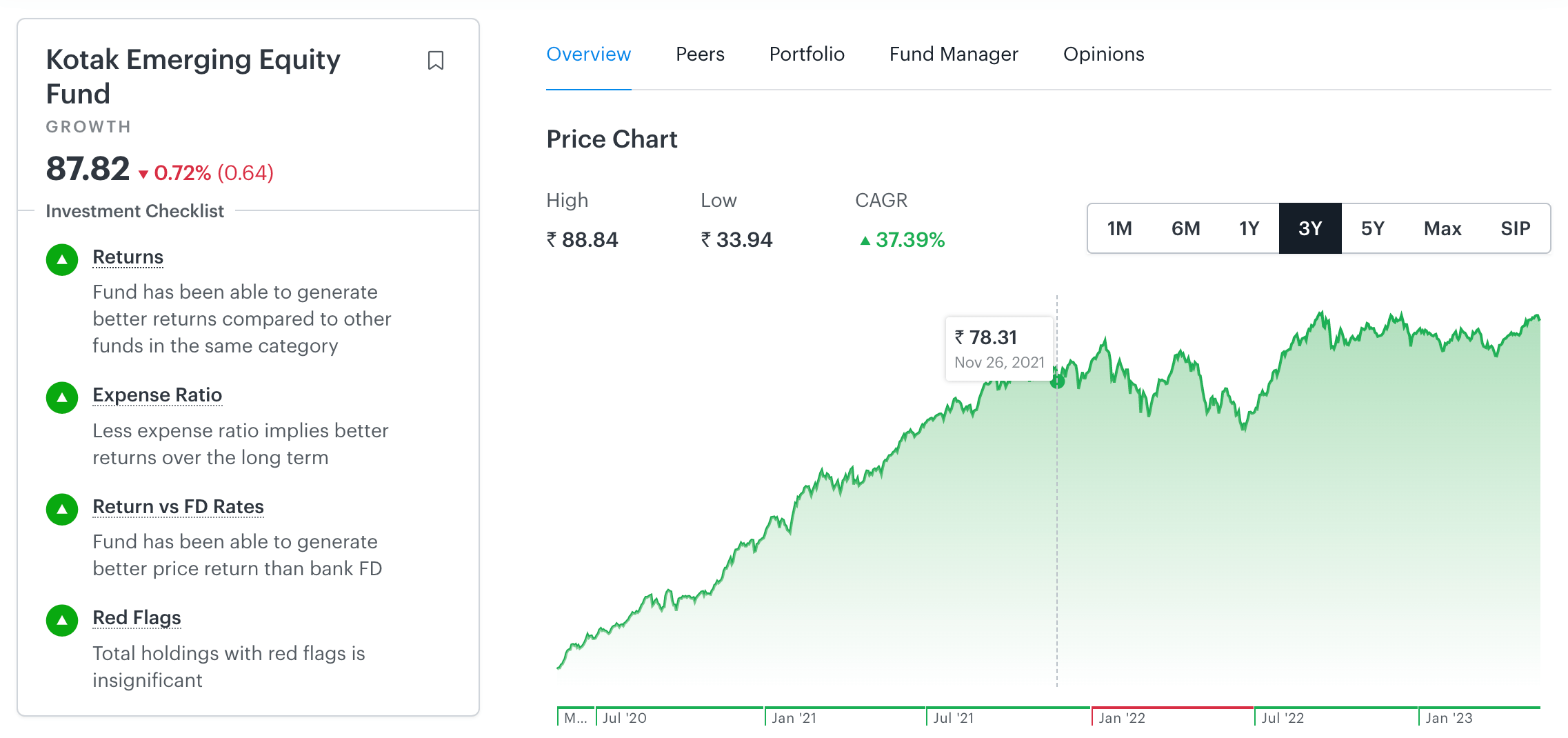Expand the Red Flags checklist item
Screen dimensions: 1568x738
point(137,618)
